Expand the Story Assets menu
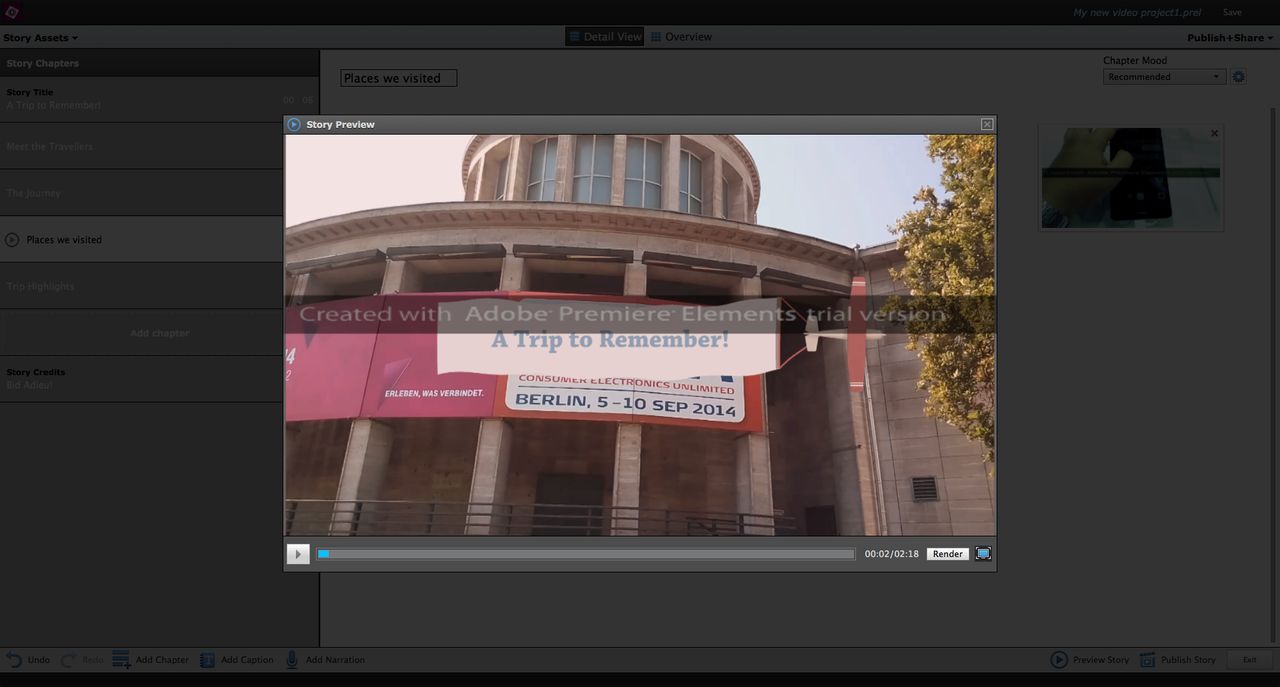The height and width of the screenshot is (687, 1280). tap(40, 38)
